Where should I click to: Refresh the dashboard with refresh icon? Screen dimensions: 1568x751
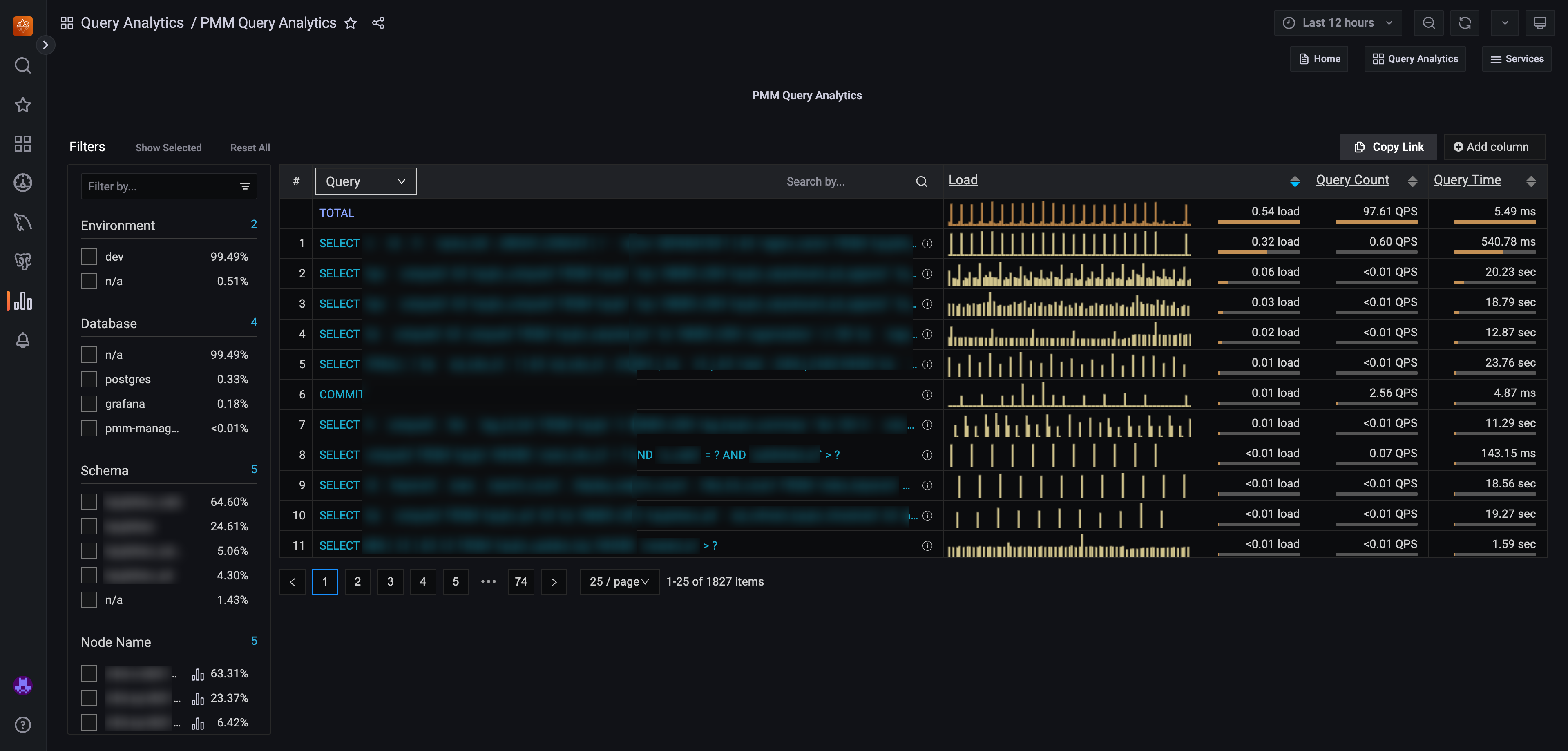coord(1465,23)
